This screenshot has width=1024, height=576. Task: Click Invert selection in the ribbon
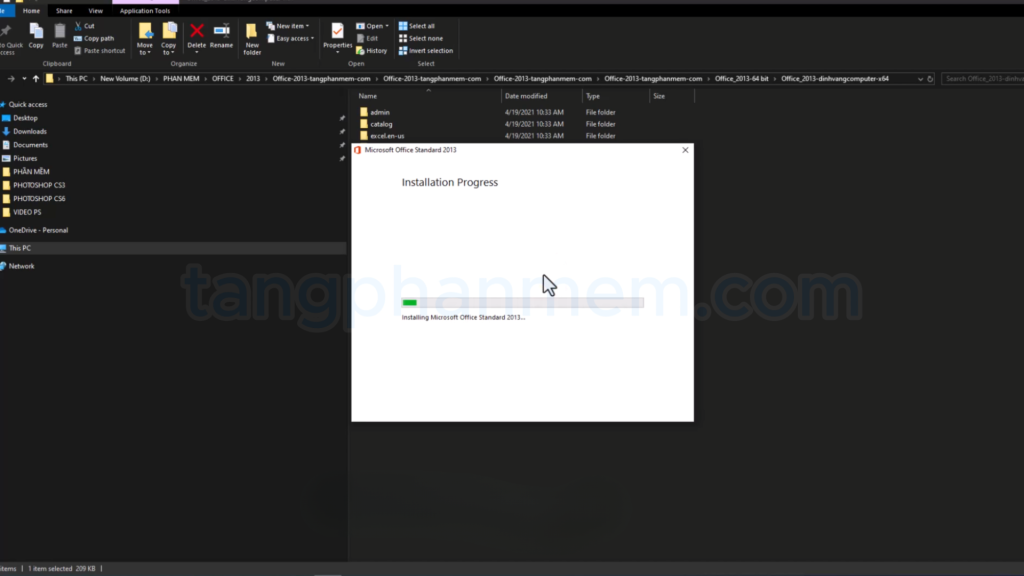pos(426,50)
